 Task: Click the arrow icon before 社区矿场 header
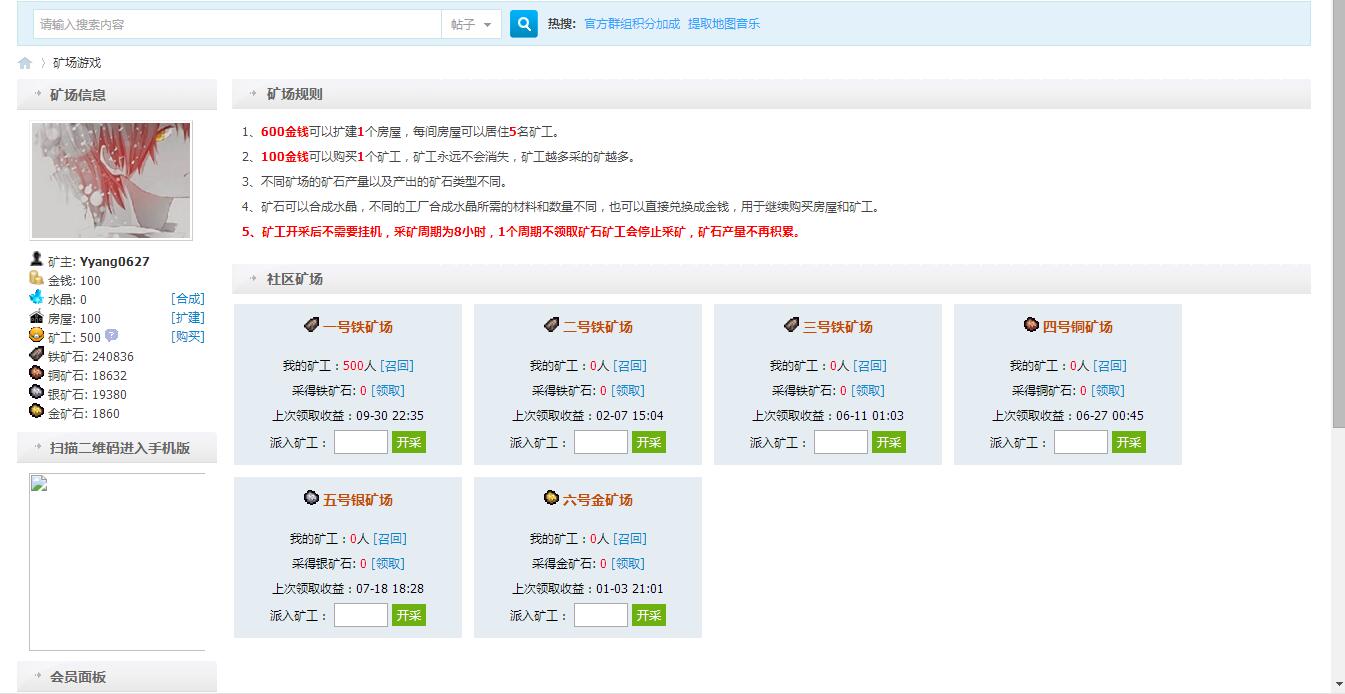pyautogui.click(x=253, y=279)
